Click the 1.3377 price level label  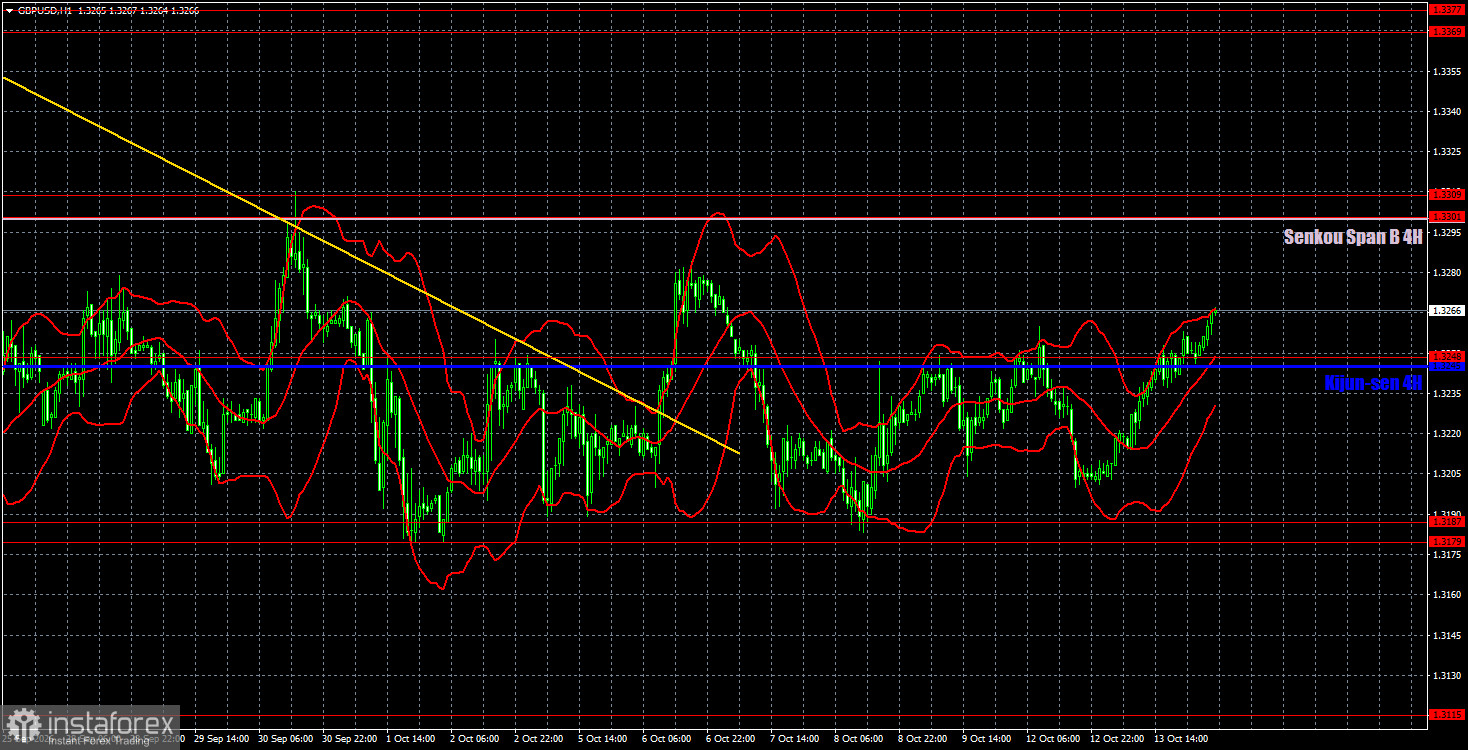pos(1448,10)
